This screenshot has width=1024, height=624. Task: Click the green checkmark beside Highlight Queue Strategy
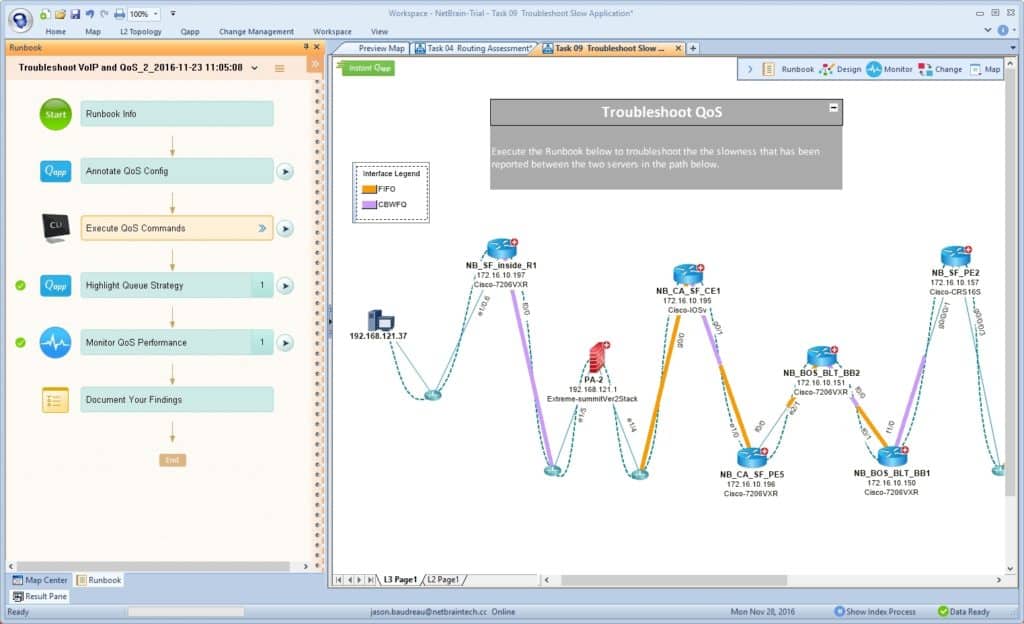(22, 285)
